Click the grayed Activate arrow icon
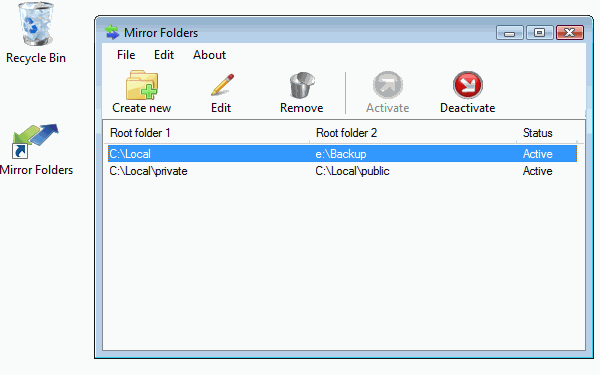600x375 pixels. (388, 85)
